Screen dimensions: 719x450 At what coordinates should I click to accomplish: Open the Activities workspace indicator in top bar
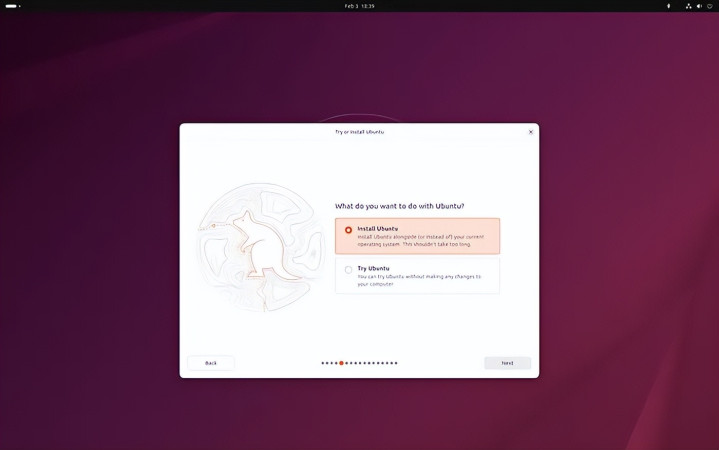pos(12,6)
